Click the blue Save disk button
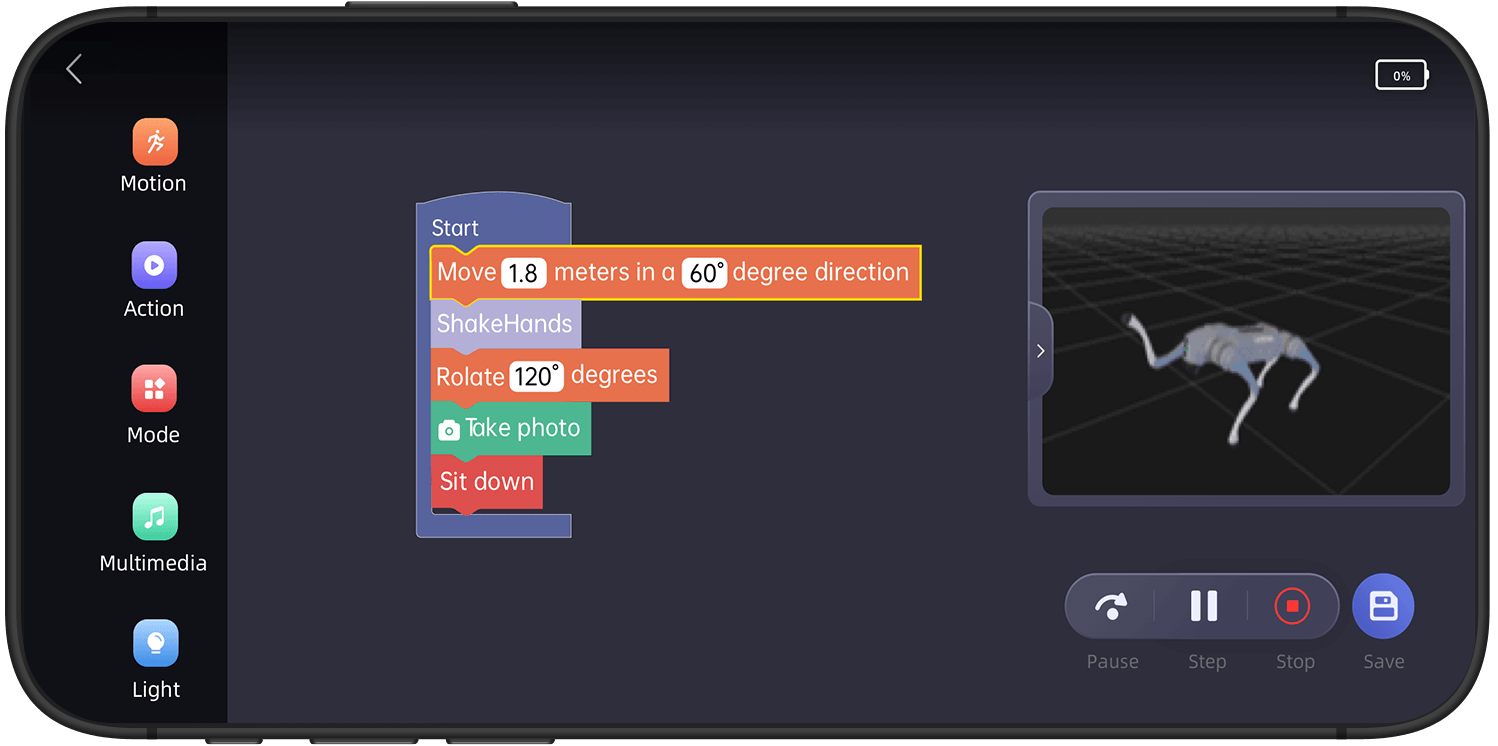This screenshot has width=1498, height=746. click(x=1382, y=606)
